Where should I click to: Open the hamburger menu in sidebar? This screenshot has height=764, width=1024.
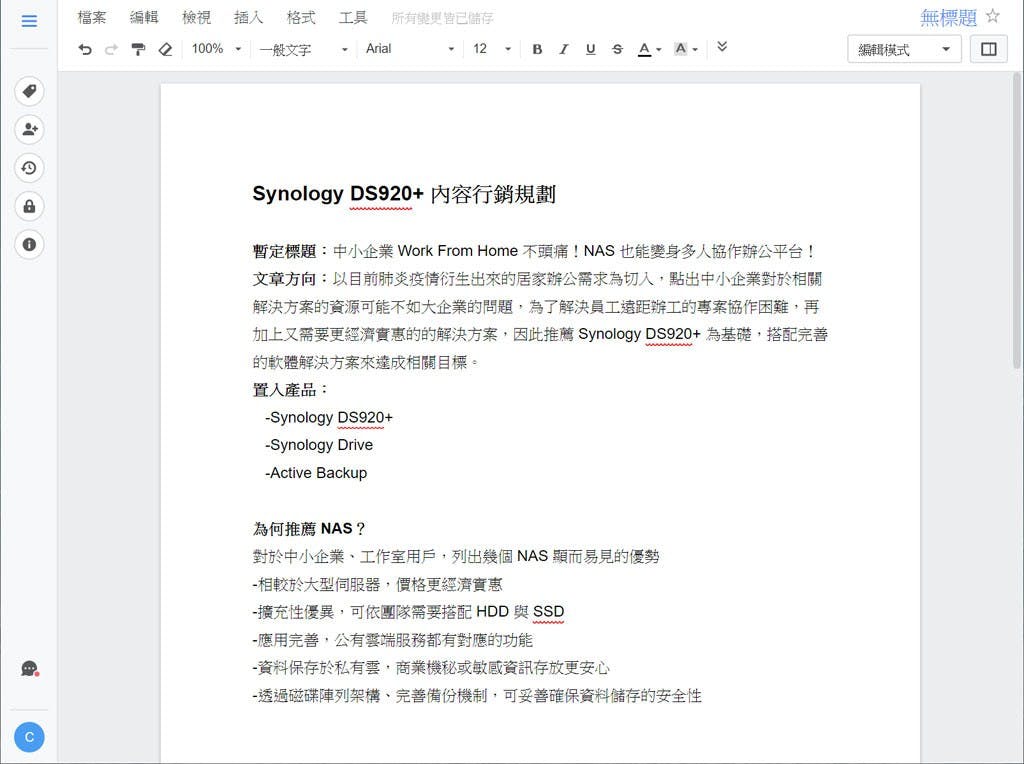[29, 21]
